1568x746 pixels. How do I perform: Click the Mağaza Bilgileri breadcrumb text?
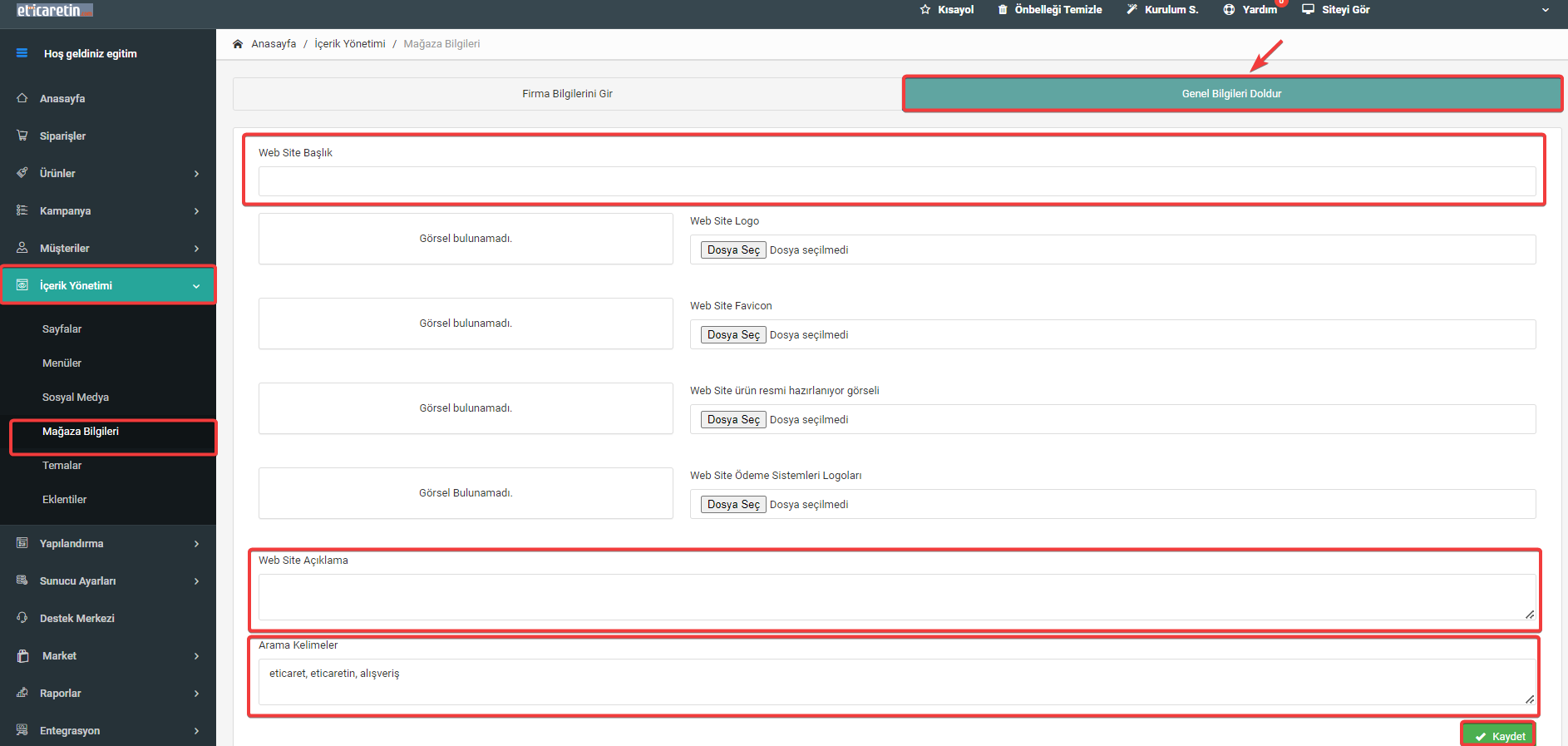click(441, 44)
